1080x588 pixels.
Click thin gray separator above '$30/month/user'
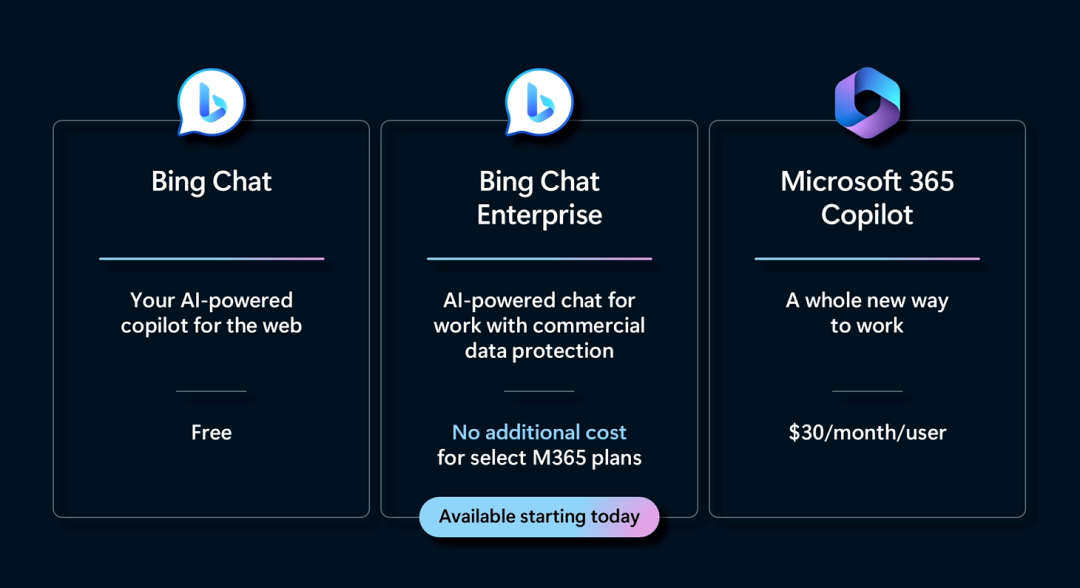click(867, 391)
